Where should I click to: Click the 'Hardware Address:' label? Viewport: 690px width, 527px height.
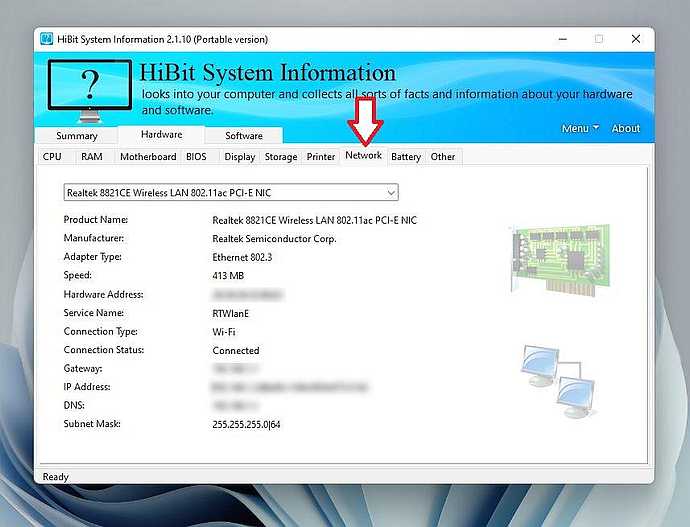[x=103, y=294]
